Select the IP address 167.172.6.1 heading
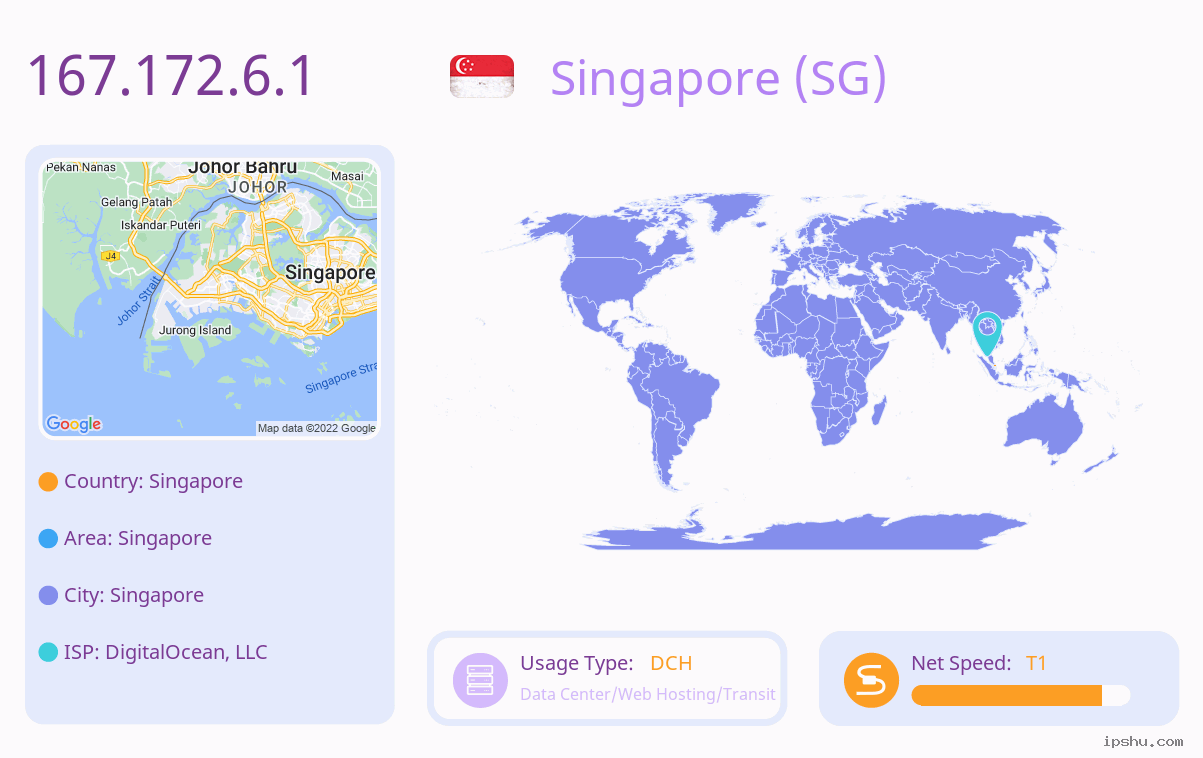Image resolution: width=1203 pixels, height=758 pixels. [x=170, y=77]
